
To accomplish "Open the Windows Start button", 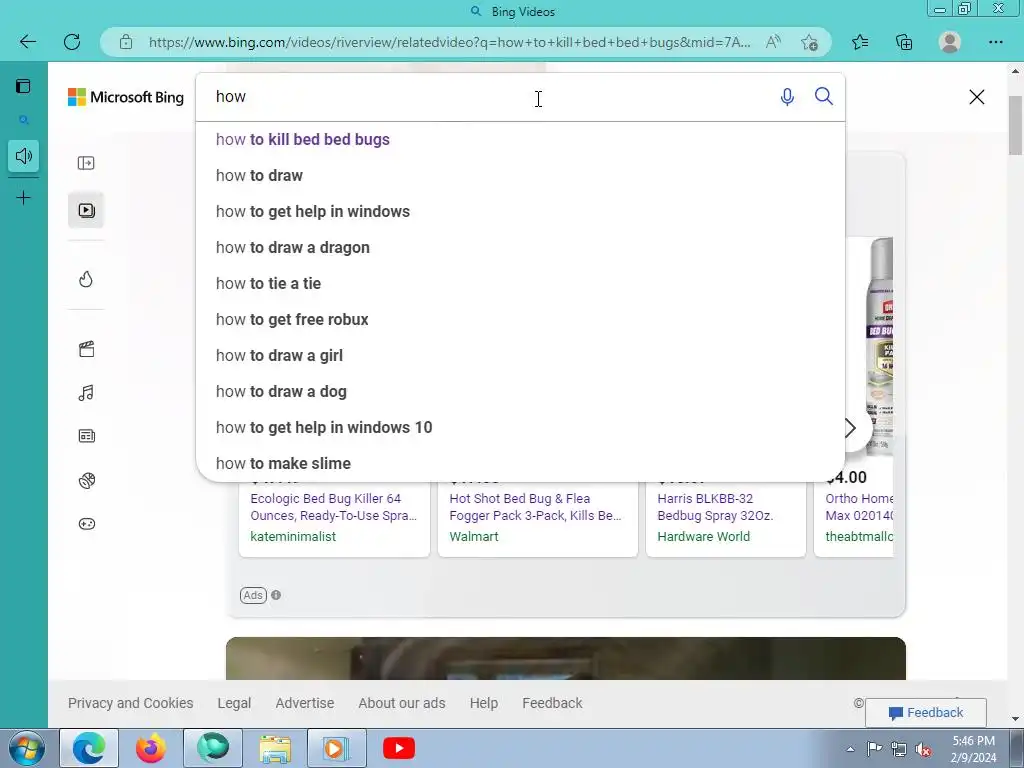I will (x=26, y=748).
